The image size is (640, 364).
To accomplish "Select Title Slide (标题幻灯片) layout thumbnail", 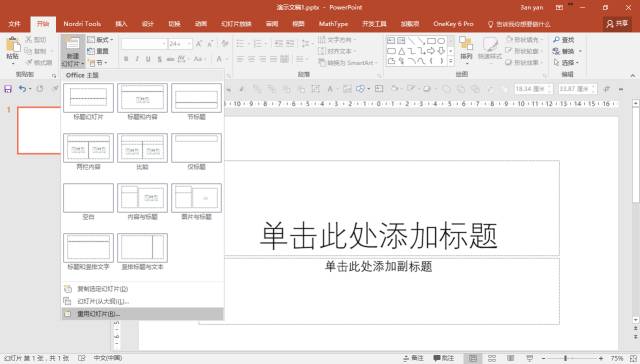I will coord(89,98).
